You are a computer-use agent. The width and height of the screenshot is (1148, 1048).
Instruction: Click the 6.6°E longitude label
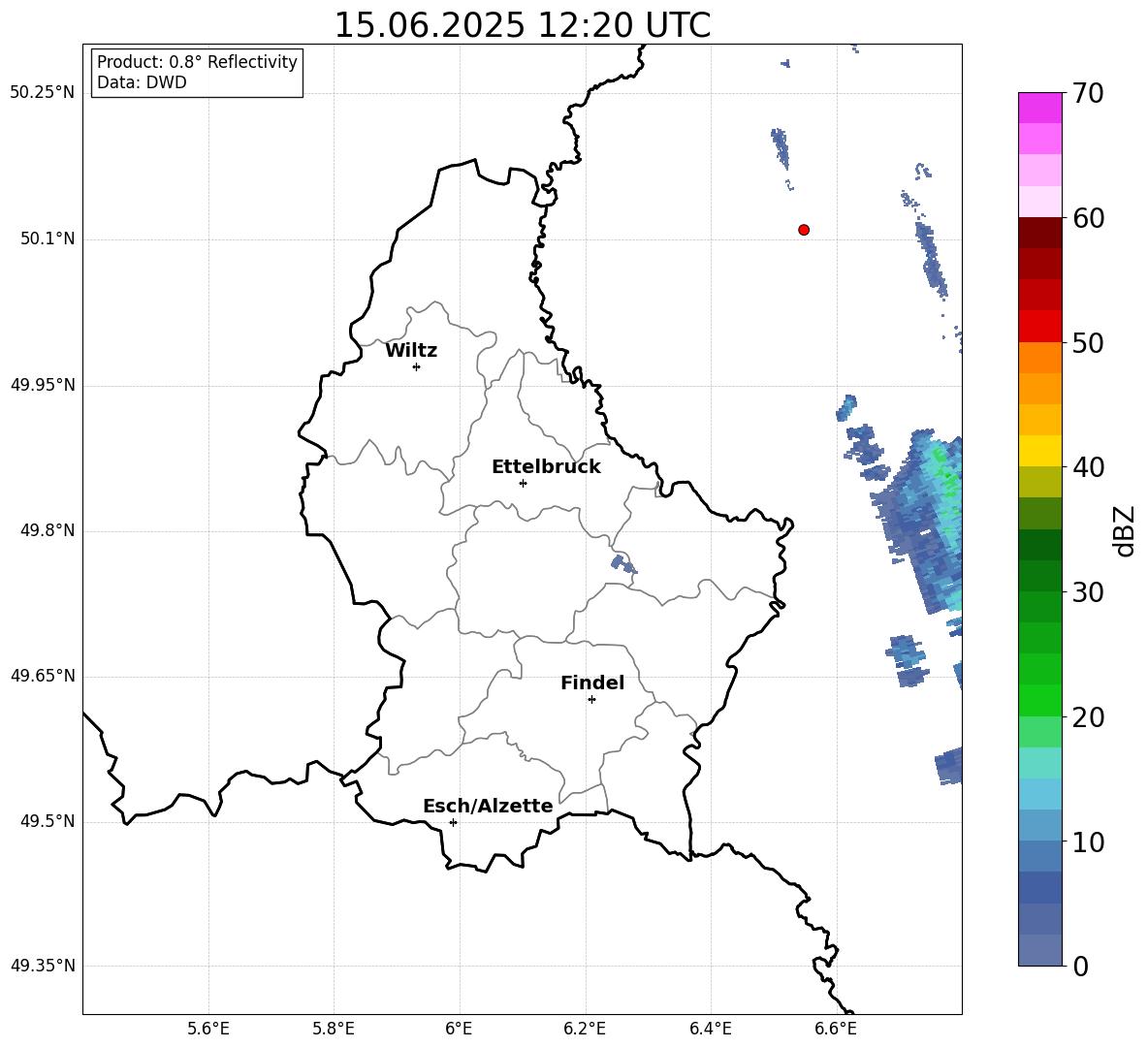(x=836, y=1029)
